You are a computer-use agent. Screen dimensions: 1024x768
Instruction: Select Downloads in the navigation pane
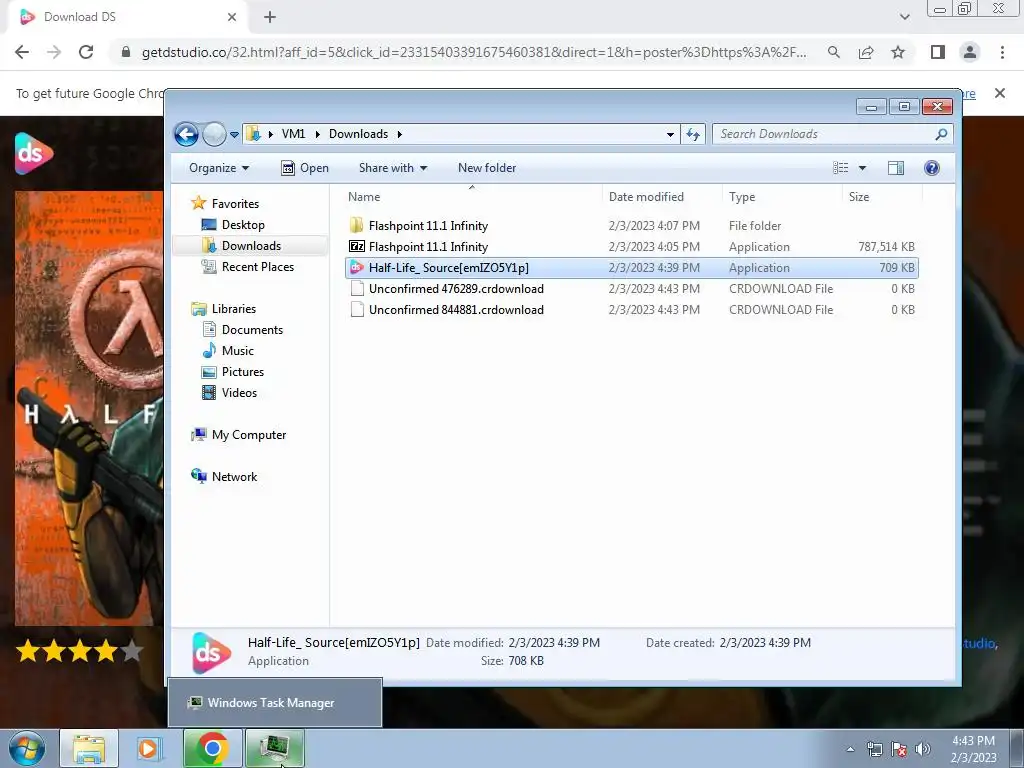251,246
